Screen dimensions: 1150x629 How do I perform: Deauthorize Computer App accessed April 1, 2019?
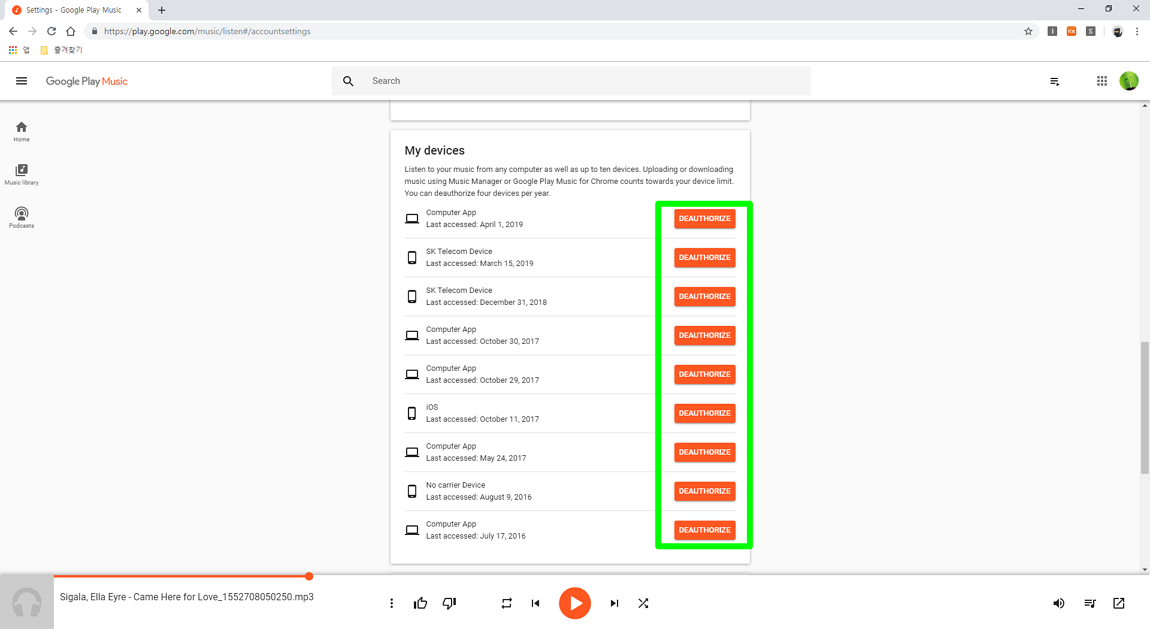pos(704,218)
